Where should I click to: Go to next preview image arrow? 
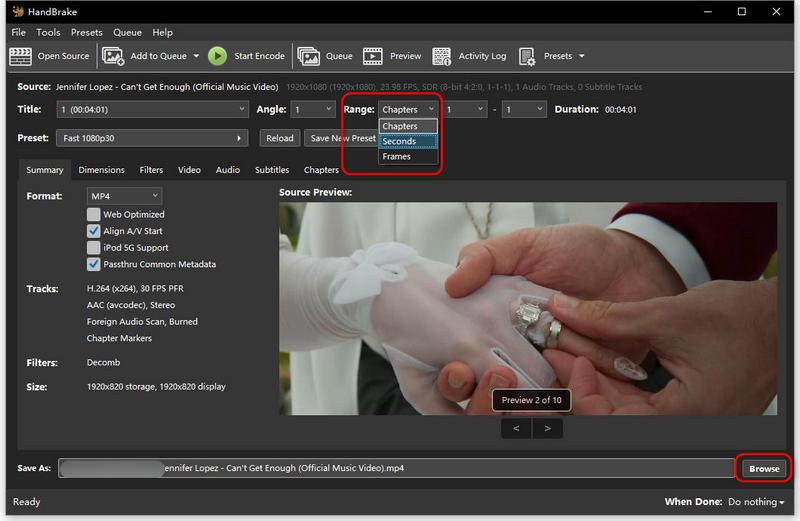pos(547,428)
